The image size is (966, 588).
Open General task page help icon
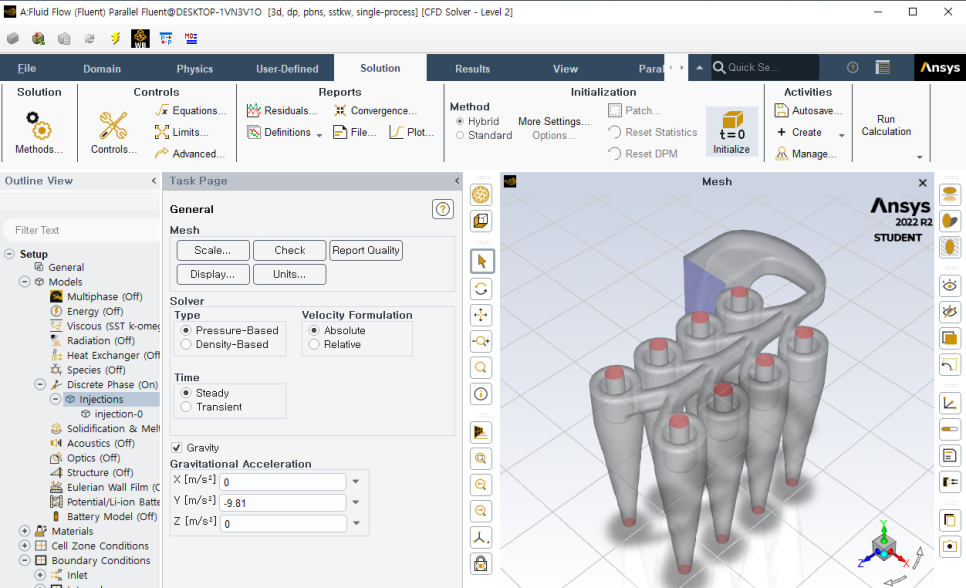tap(442, 209)
